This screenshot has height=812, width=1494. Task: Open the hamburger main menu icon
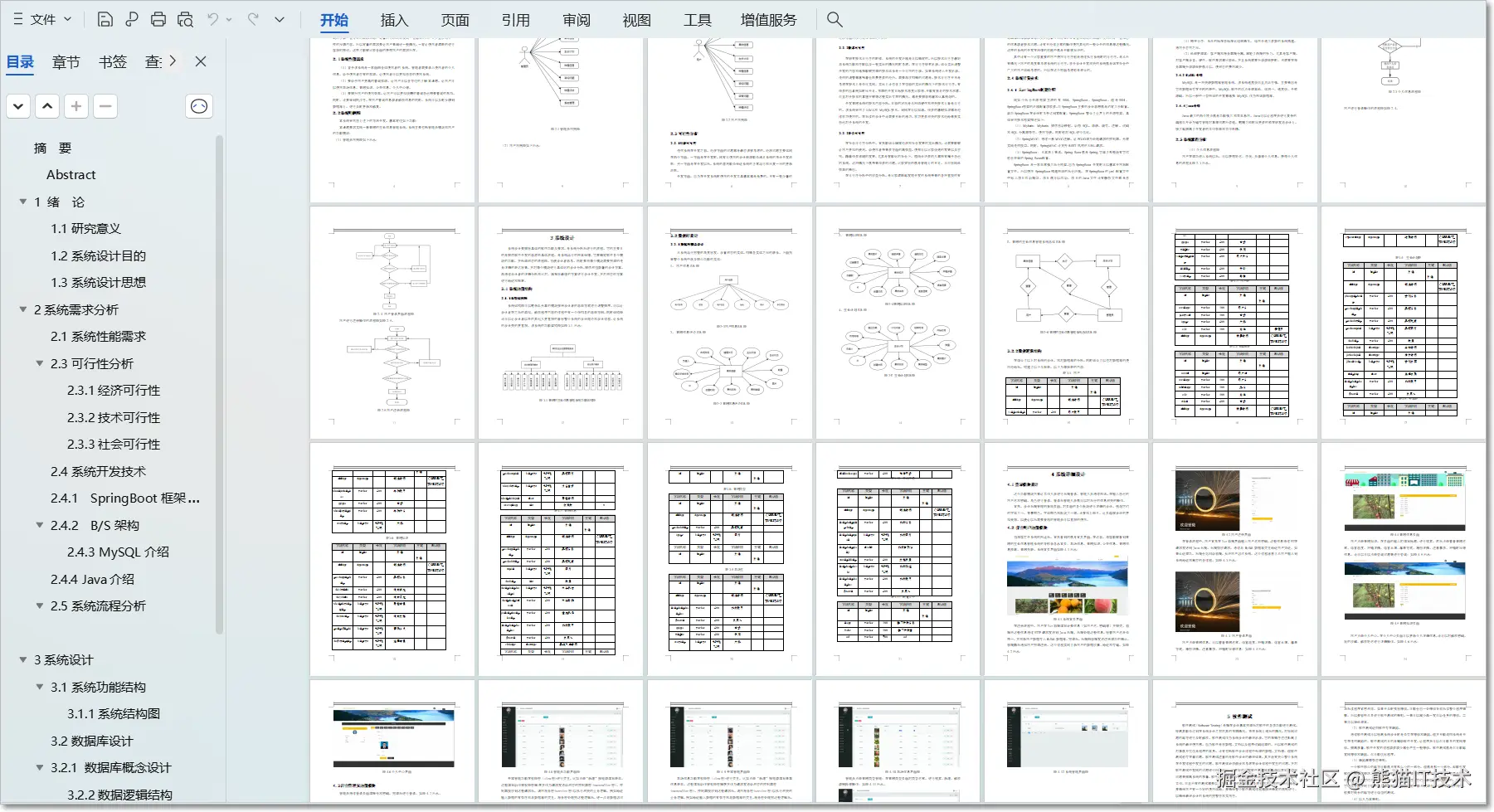tap(18, 19)
